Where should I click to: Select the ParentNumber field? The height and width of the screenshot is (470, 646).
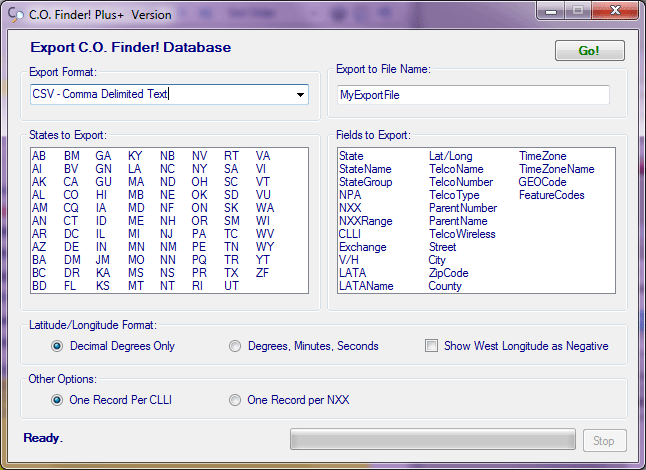pos(463,208)
